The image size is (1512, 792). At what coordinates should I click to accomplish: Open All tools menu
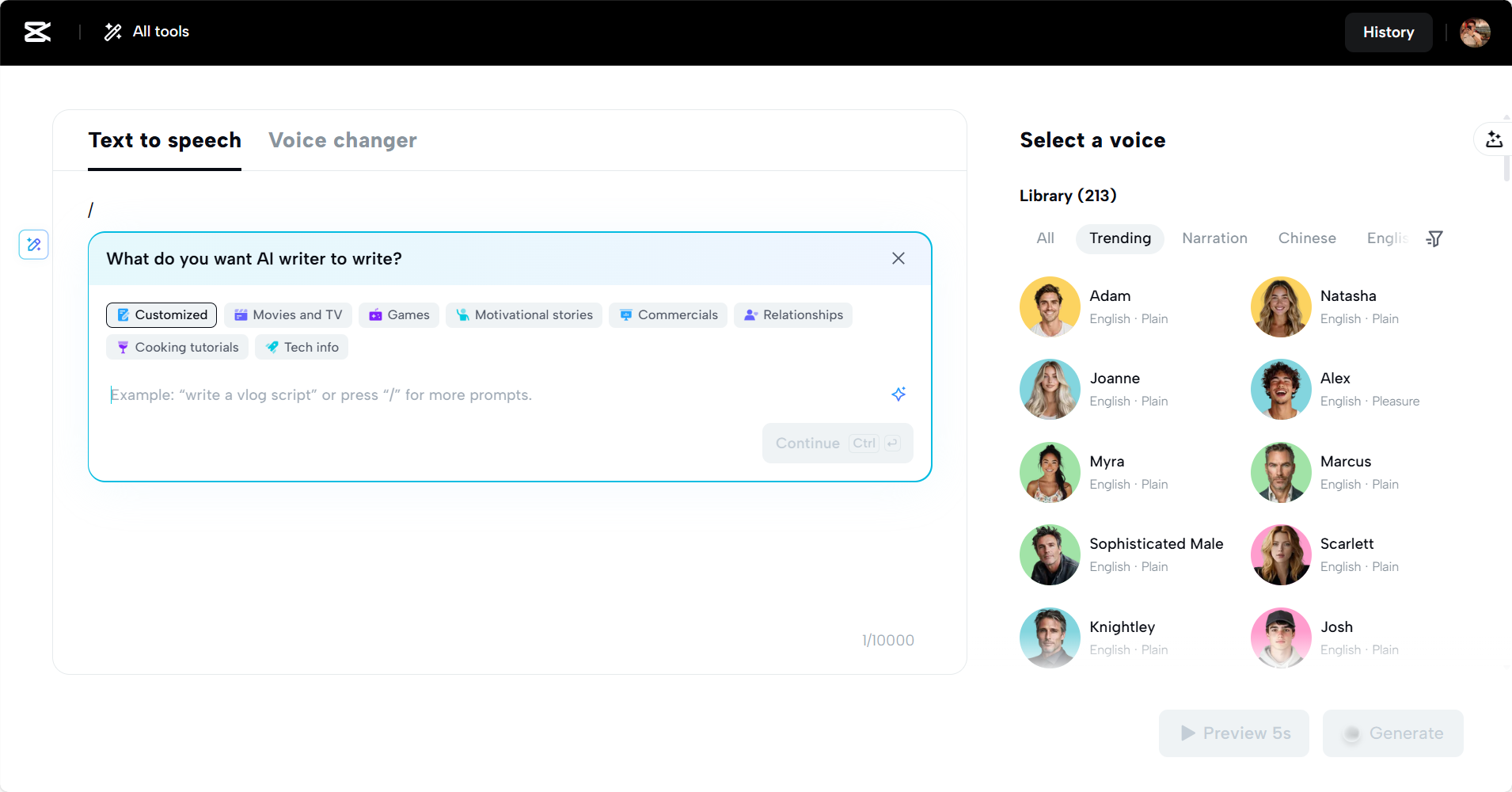coord(146,32)
